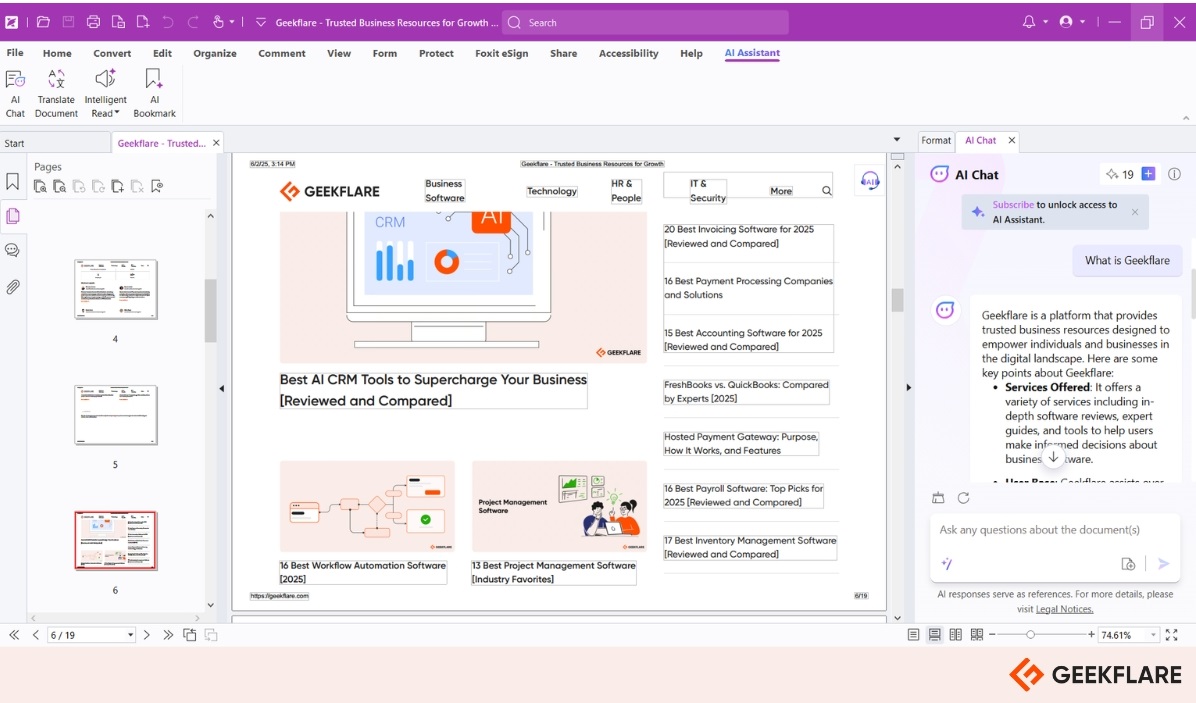Screen dimensions: 1196x703
Task: Collapse the right AI panel arrow
Action: 908,387
